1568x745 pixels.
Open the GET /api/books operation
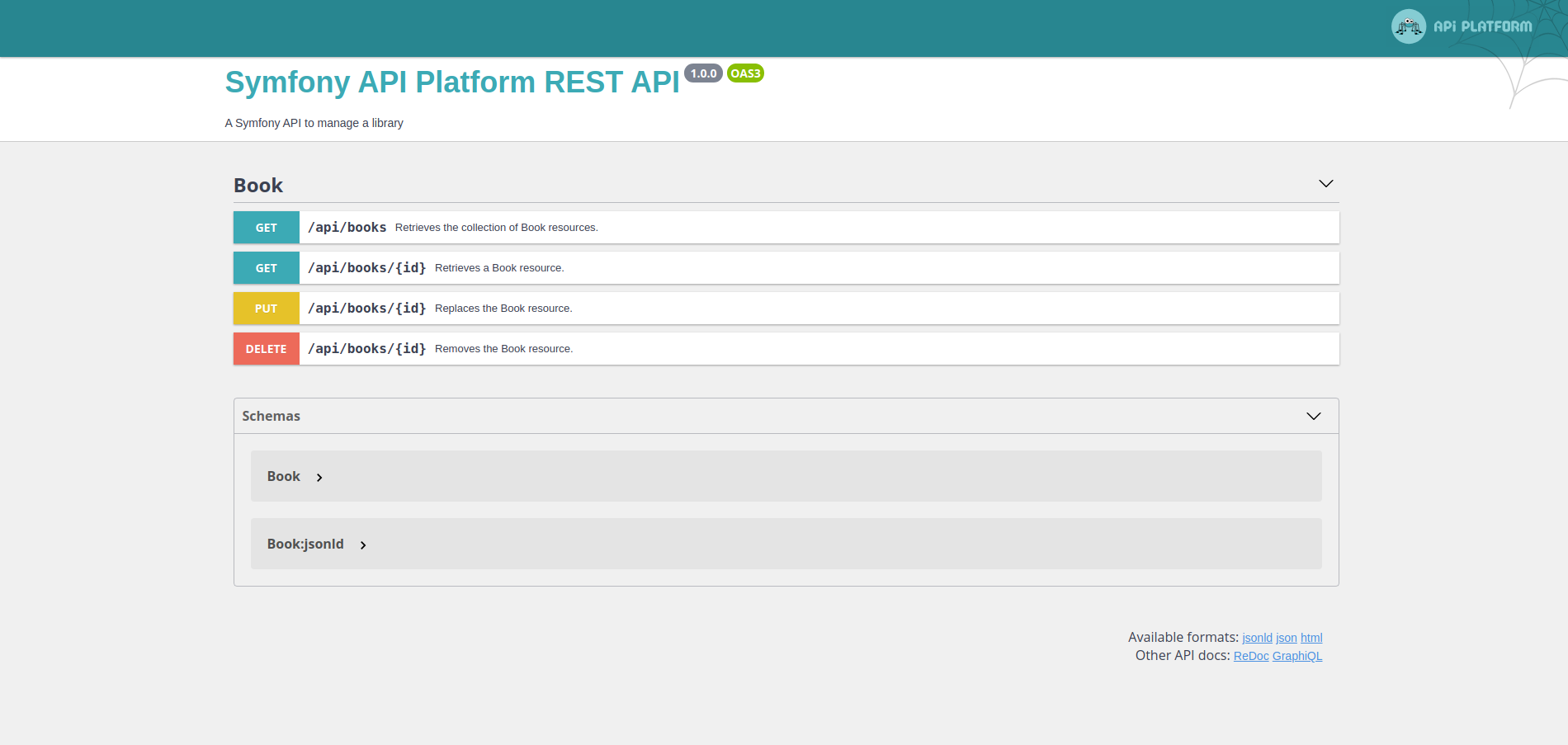coord(786,227)
